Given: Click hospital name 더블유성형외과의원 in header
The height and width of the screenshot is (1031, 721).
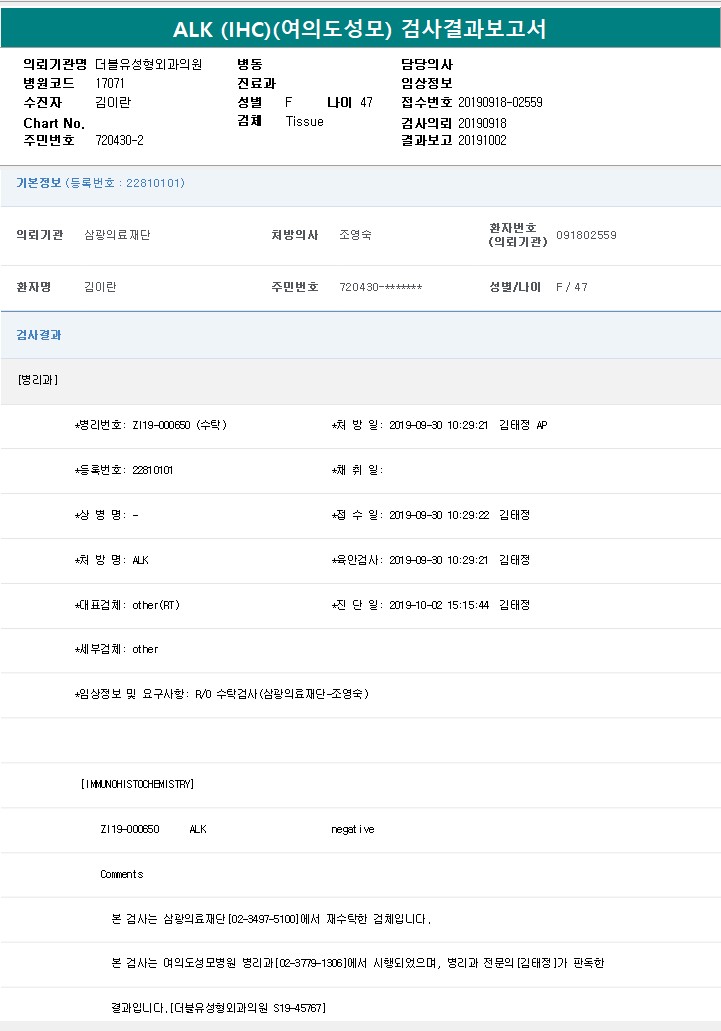Looking at the screenshot, I should click(x=149, y=64).
